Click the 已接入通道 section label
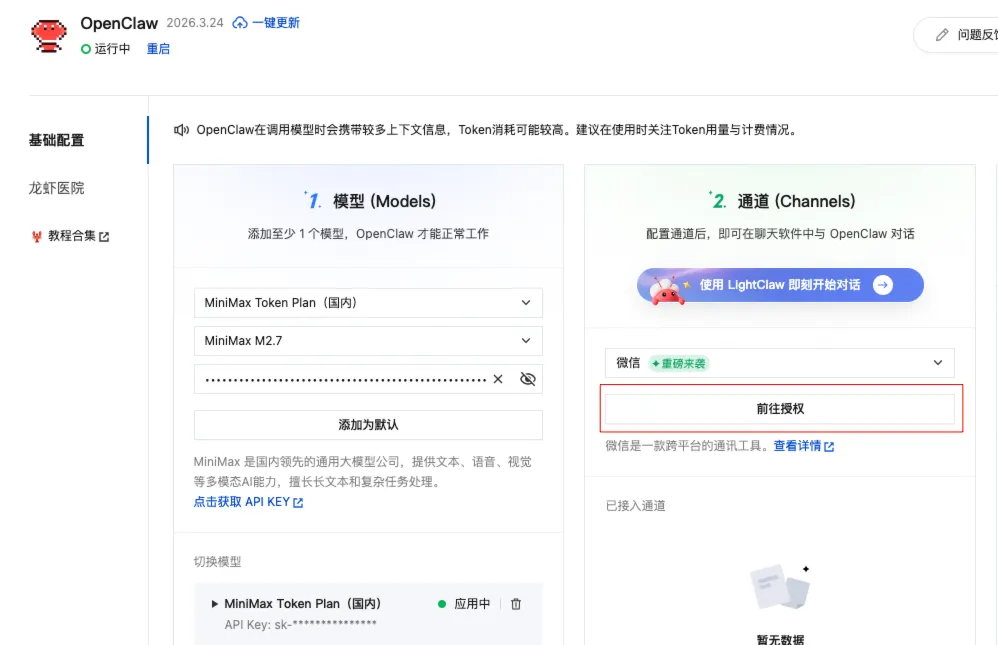This screenshot has height=645, width=998. point(635,506)
